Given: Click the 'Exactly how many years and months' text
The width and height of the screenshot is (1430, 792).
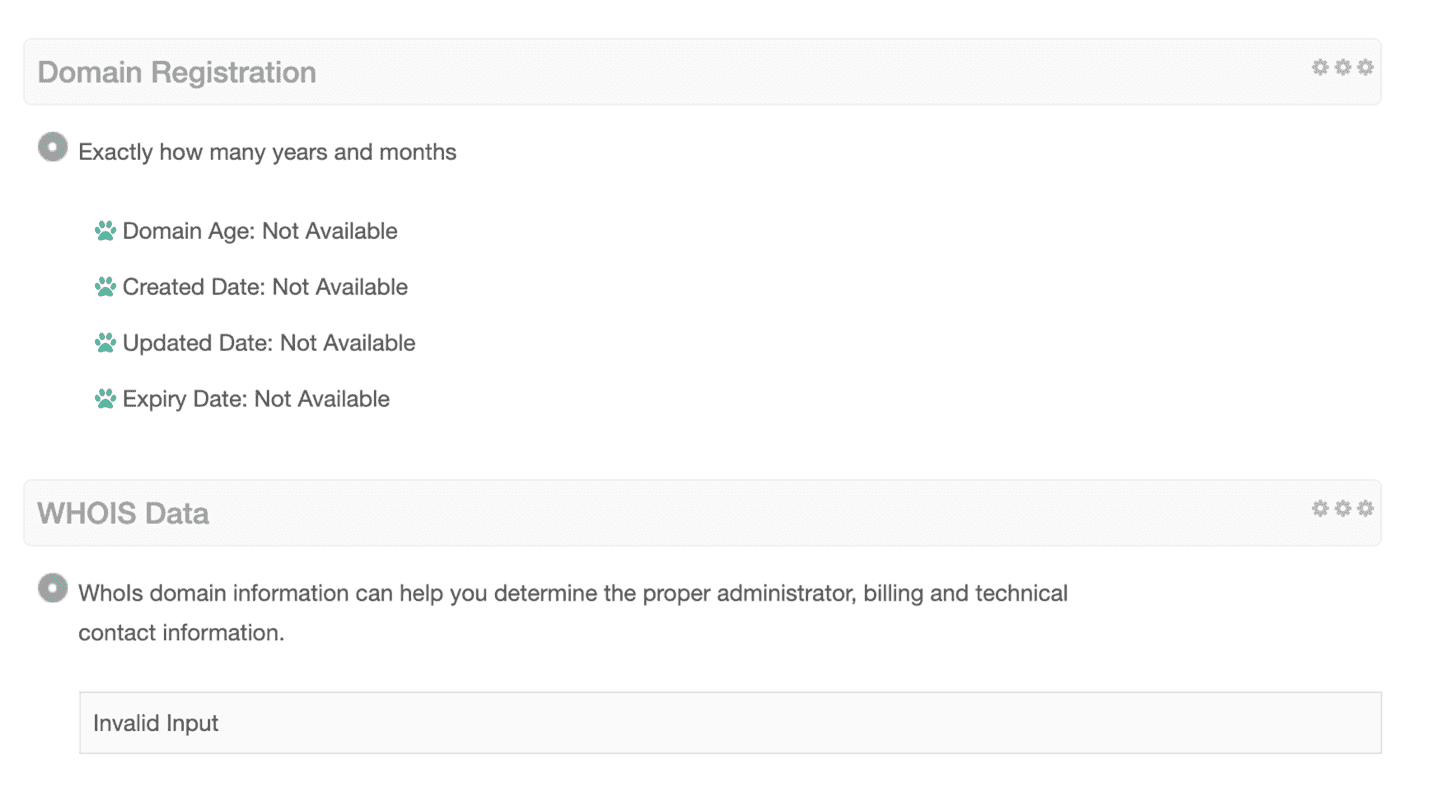Looking at the screenshot, I should (x=267, y=152).
